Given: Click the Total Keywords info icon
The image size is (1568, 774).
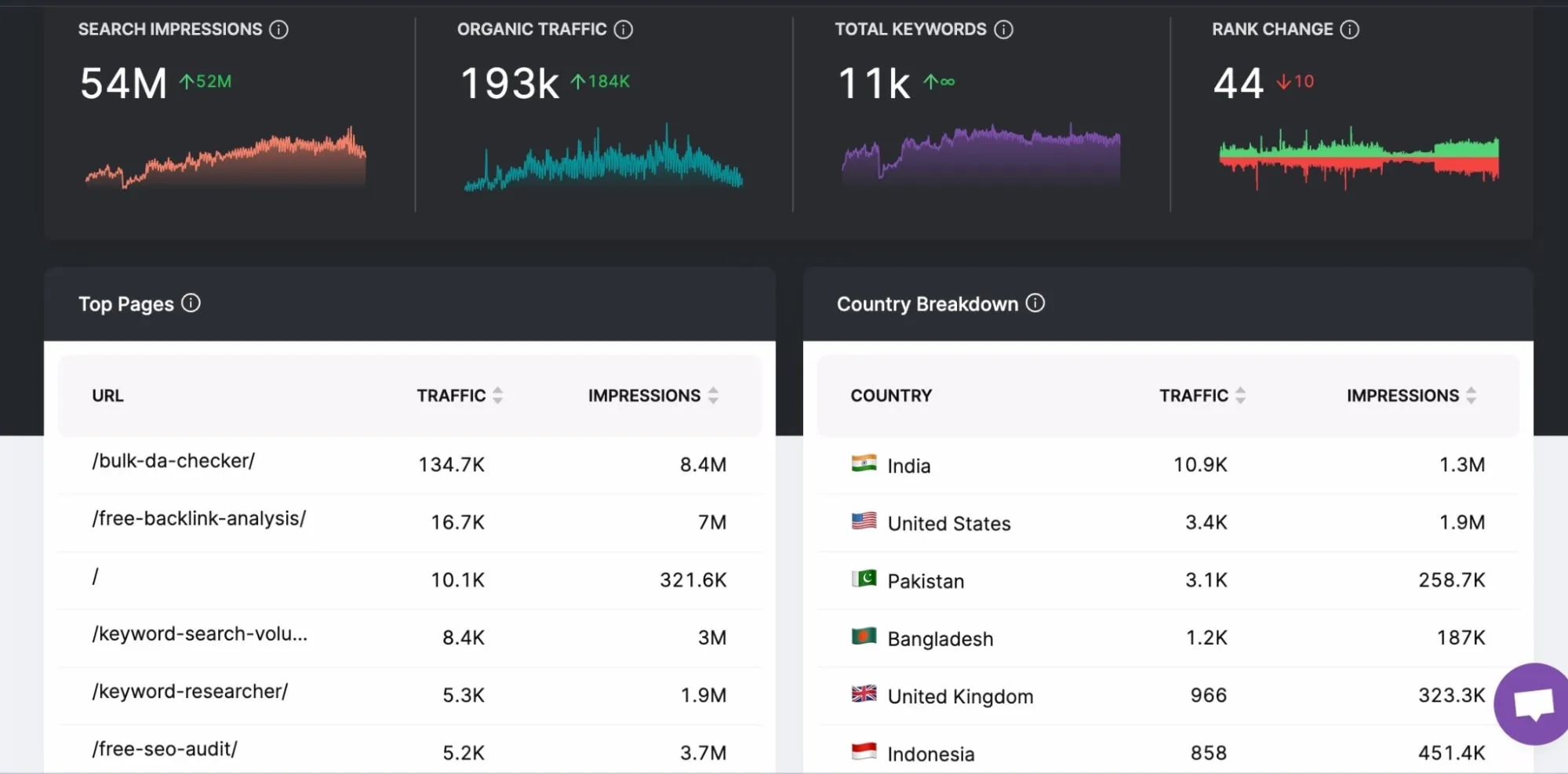Looking at the screenshot, I should [1003, 30].
